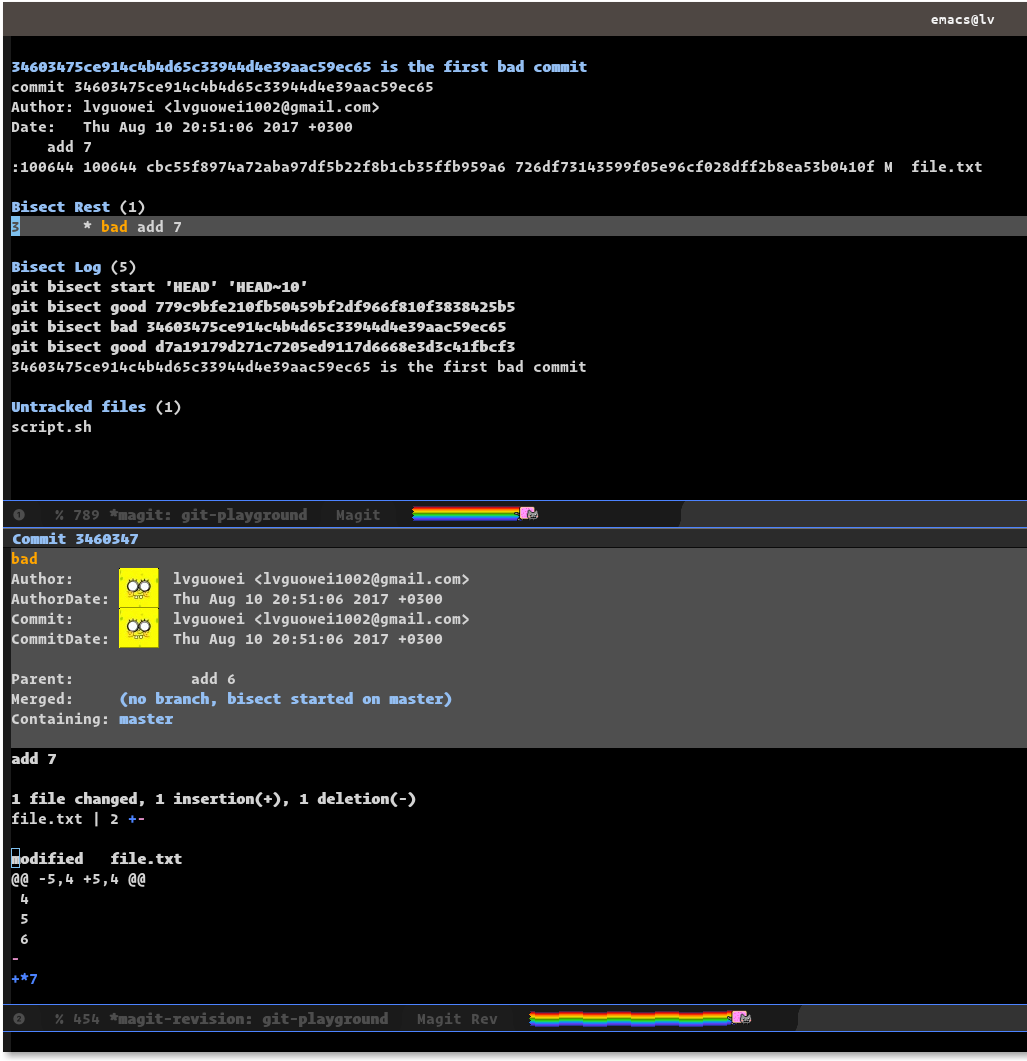Click the Magit major mode name
Screen dimensions: 1027x1061
point(358,515)
